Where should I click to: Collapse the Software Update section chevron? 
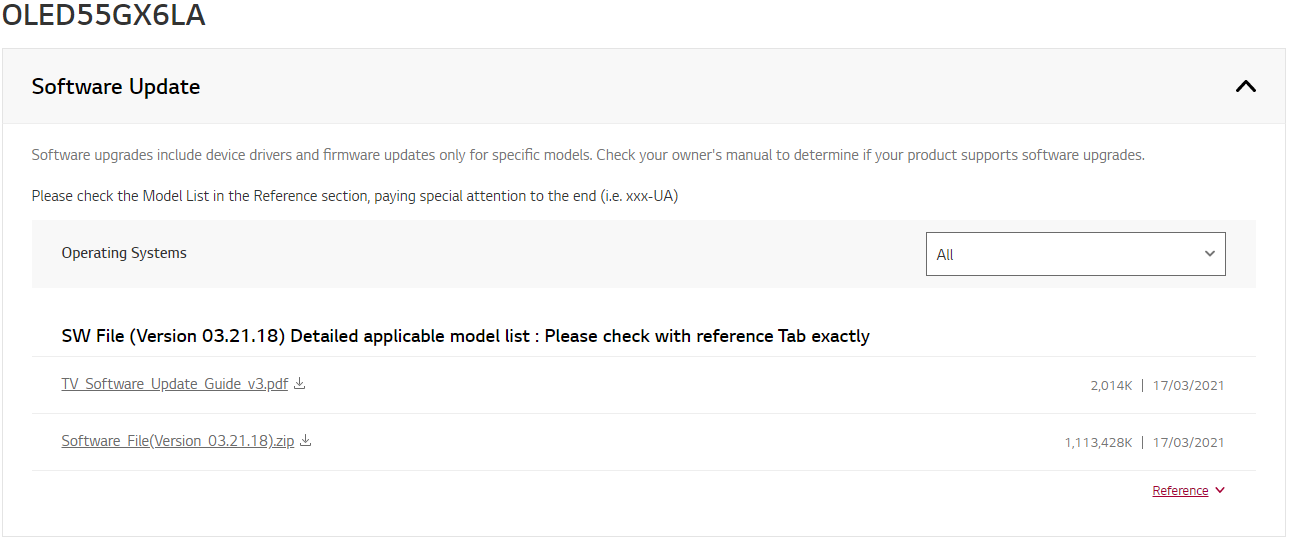pos(1245,86)
